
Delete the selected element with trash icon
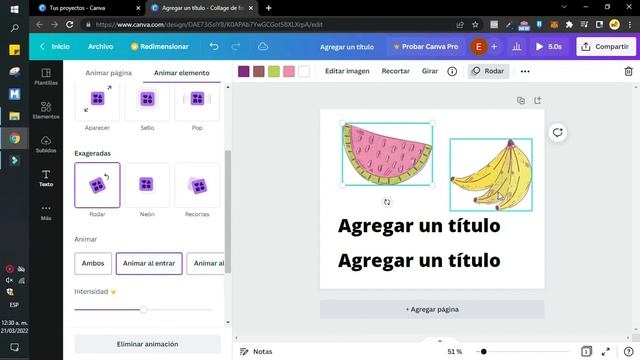[x=628, y=71]
